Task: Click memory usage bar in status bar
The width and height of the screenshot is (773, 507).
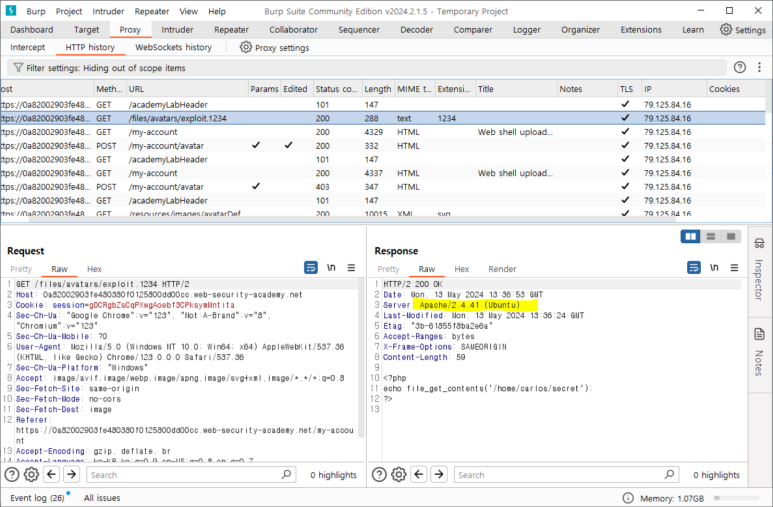Action: tap(736, 498)
